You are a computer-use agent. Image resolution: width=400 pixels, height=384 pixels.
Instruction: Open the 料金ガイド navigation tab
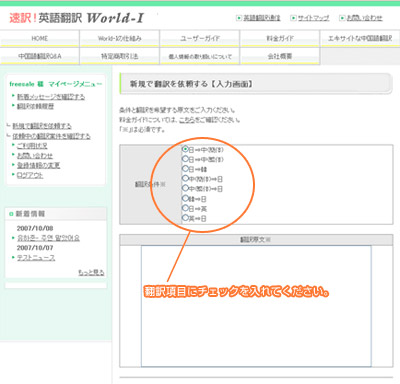(x=280, y=38)
